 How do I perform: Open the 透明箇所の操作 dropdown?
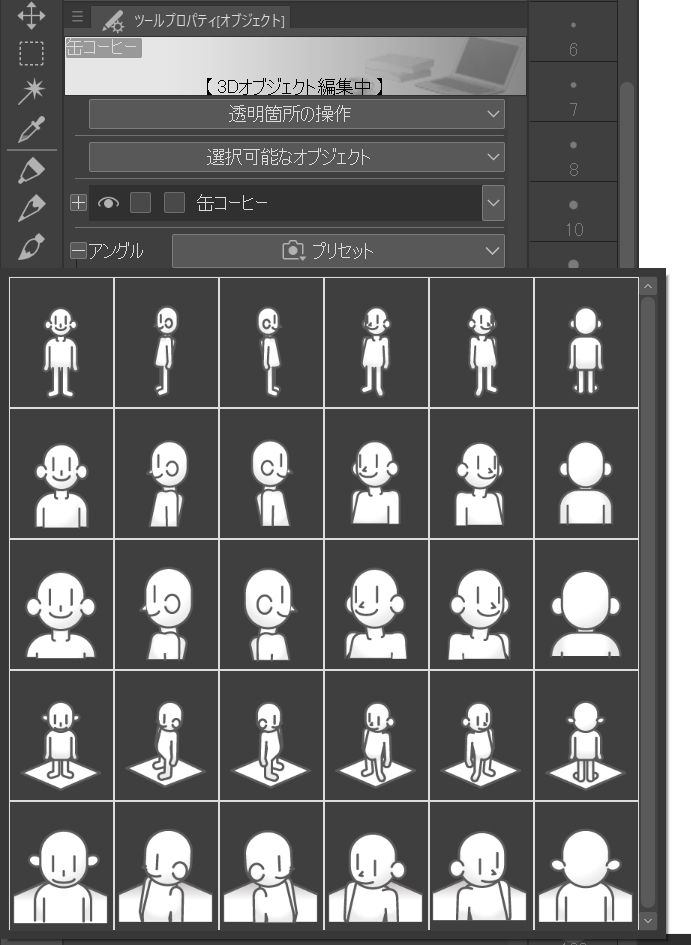(296, 114)
